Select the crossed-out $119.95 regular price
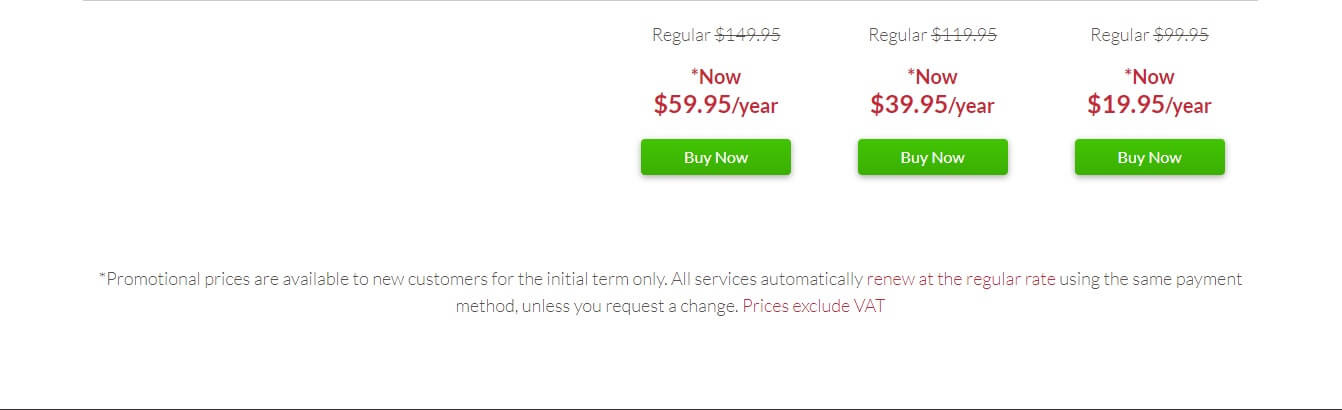This screenshot has height=410, width=1342. click(964, 35)
